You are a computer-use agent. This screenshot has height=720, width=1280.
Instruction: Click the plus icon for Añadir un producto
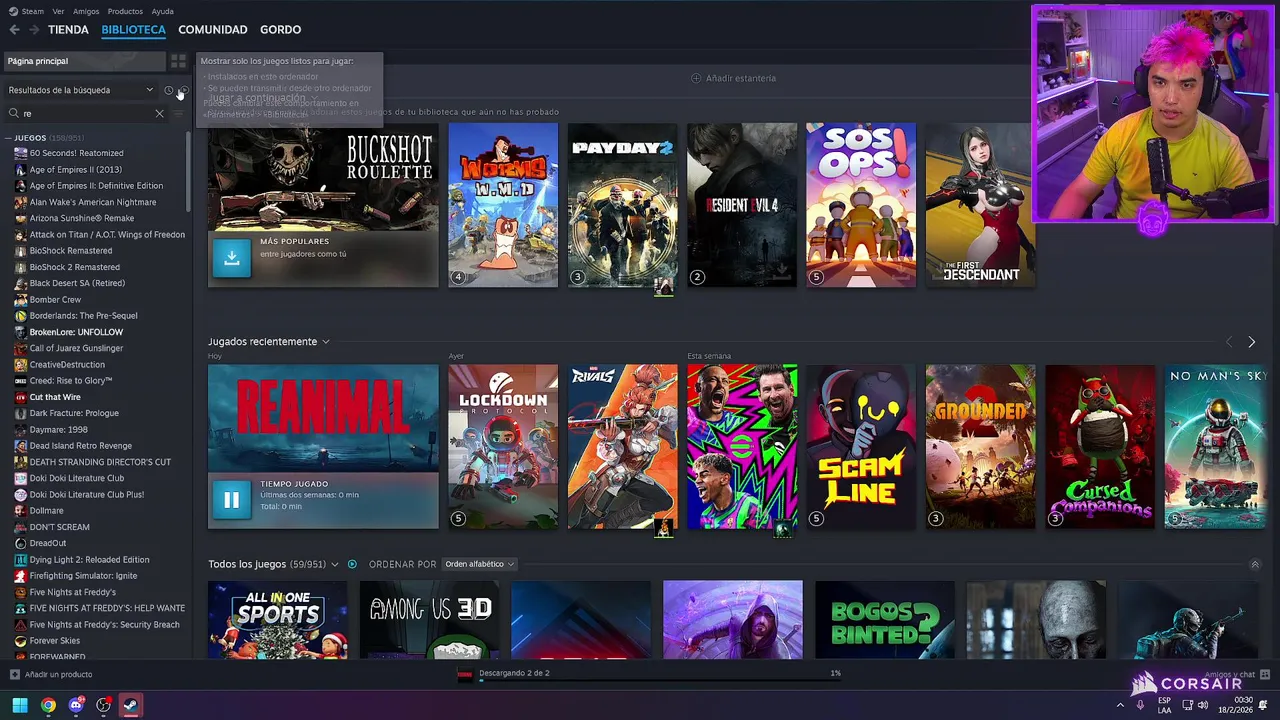[x=14, y=675]
